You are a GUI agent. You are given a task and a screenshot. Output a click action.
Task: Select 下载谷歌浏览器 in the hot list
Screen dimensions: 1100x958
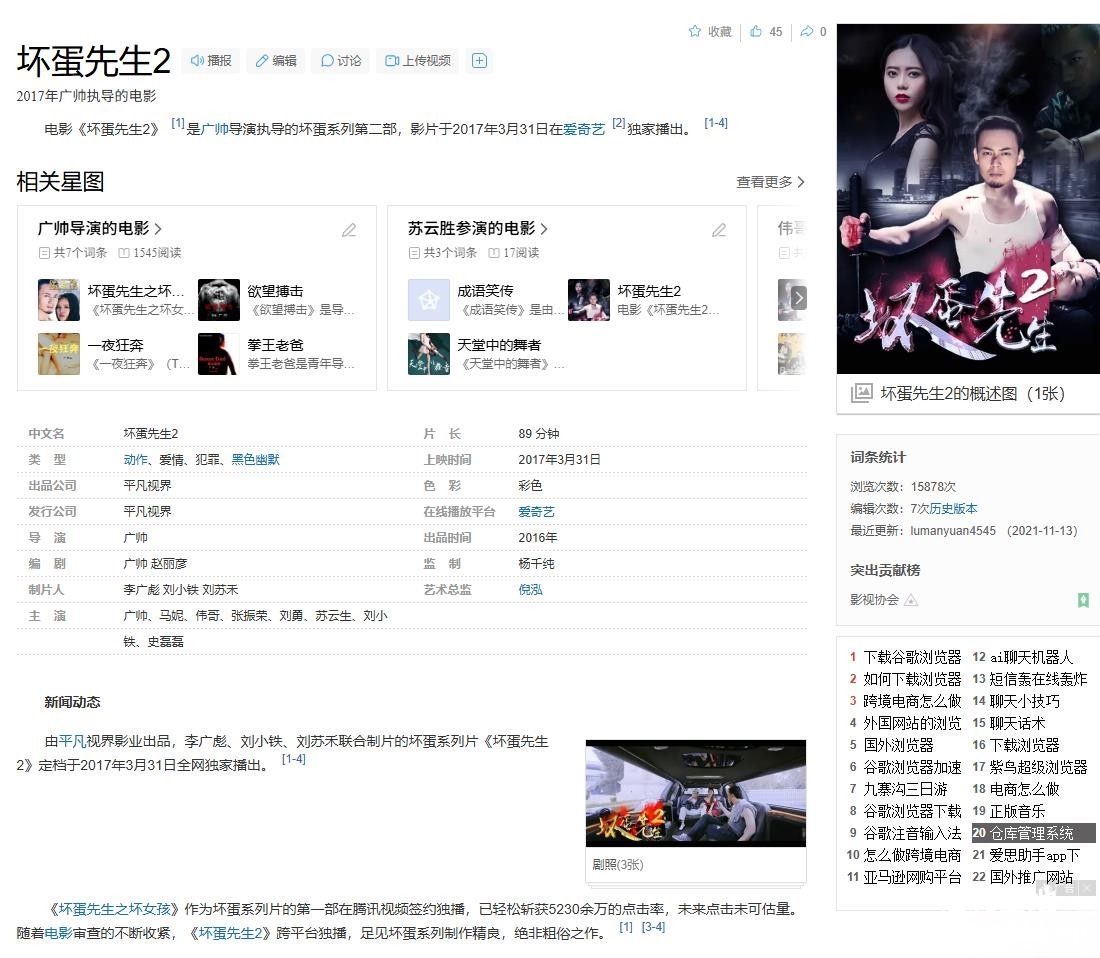912,657
